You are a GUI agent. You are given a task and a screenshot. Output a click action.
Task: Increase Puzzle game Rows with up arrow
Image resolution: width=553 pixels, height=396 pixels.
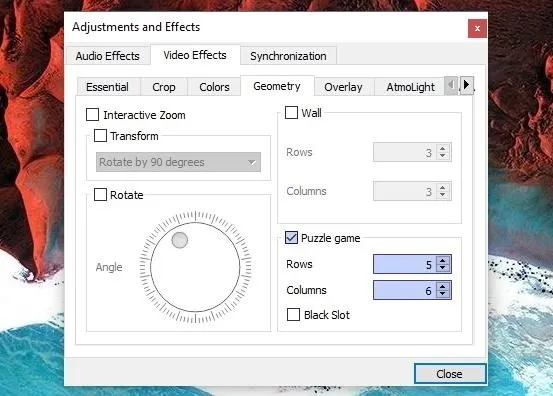[443, 261]
